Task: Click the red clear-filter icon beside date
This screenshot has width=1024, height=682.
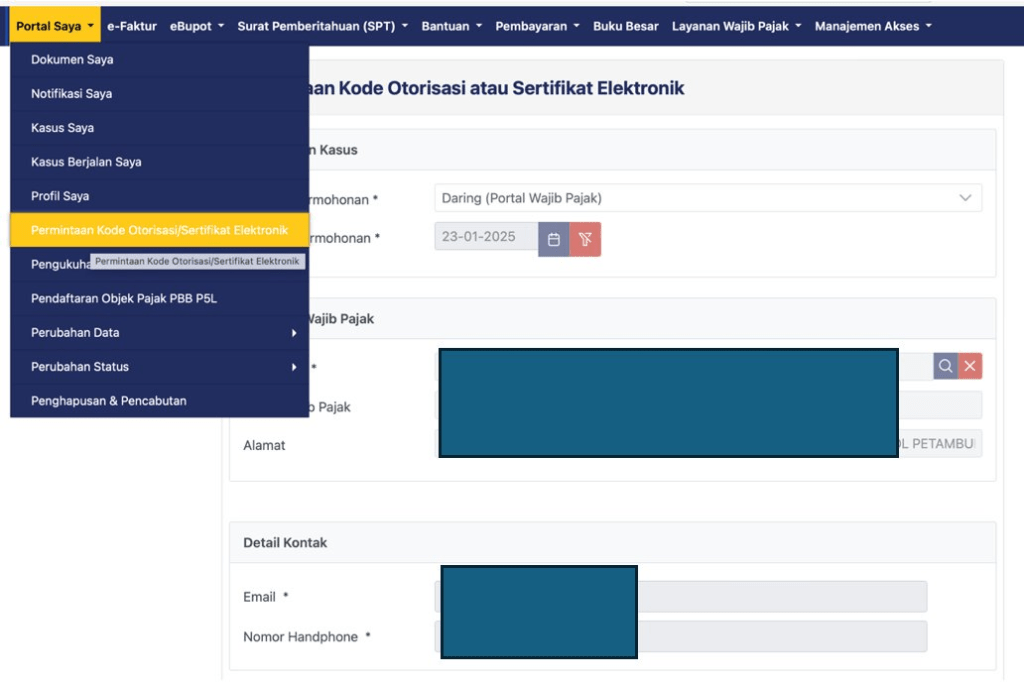Action: [585, 239]
